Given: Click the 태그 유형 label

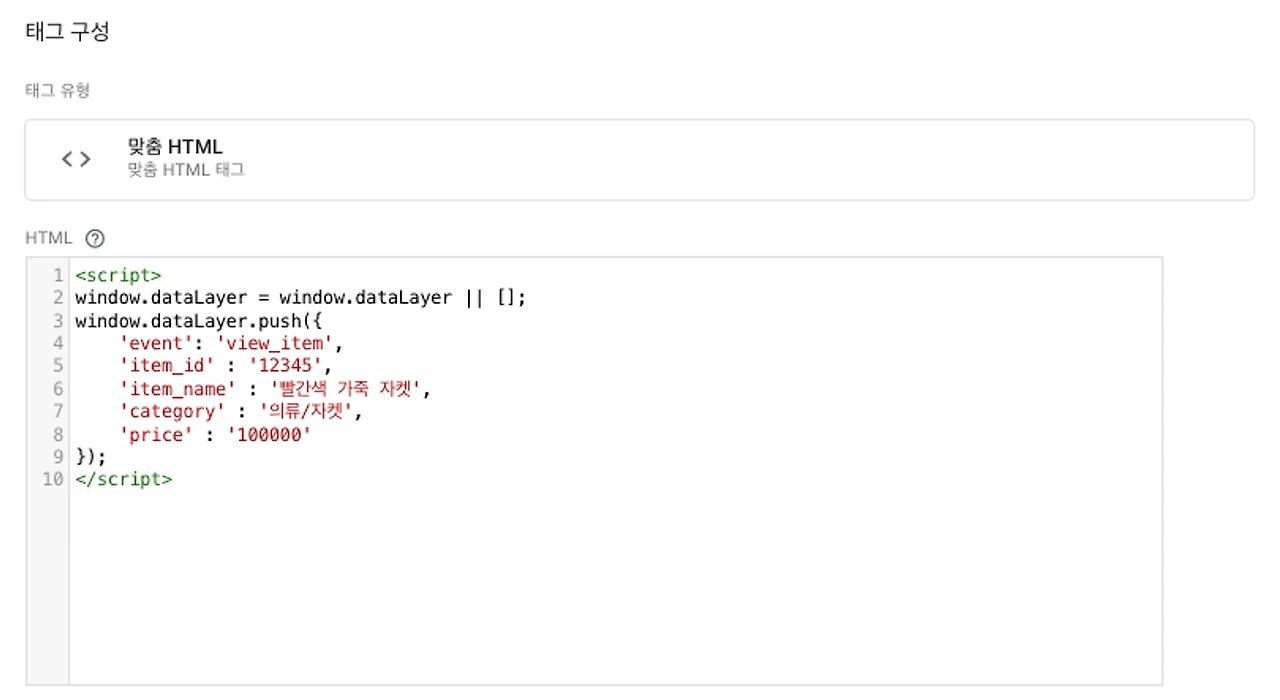Looking at the screenshot, I should click(x=57, y=90).
